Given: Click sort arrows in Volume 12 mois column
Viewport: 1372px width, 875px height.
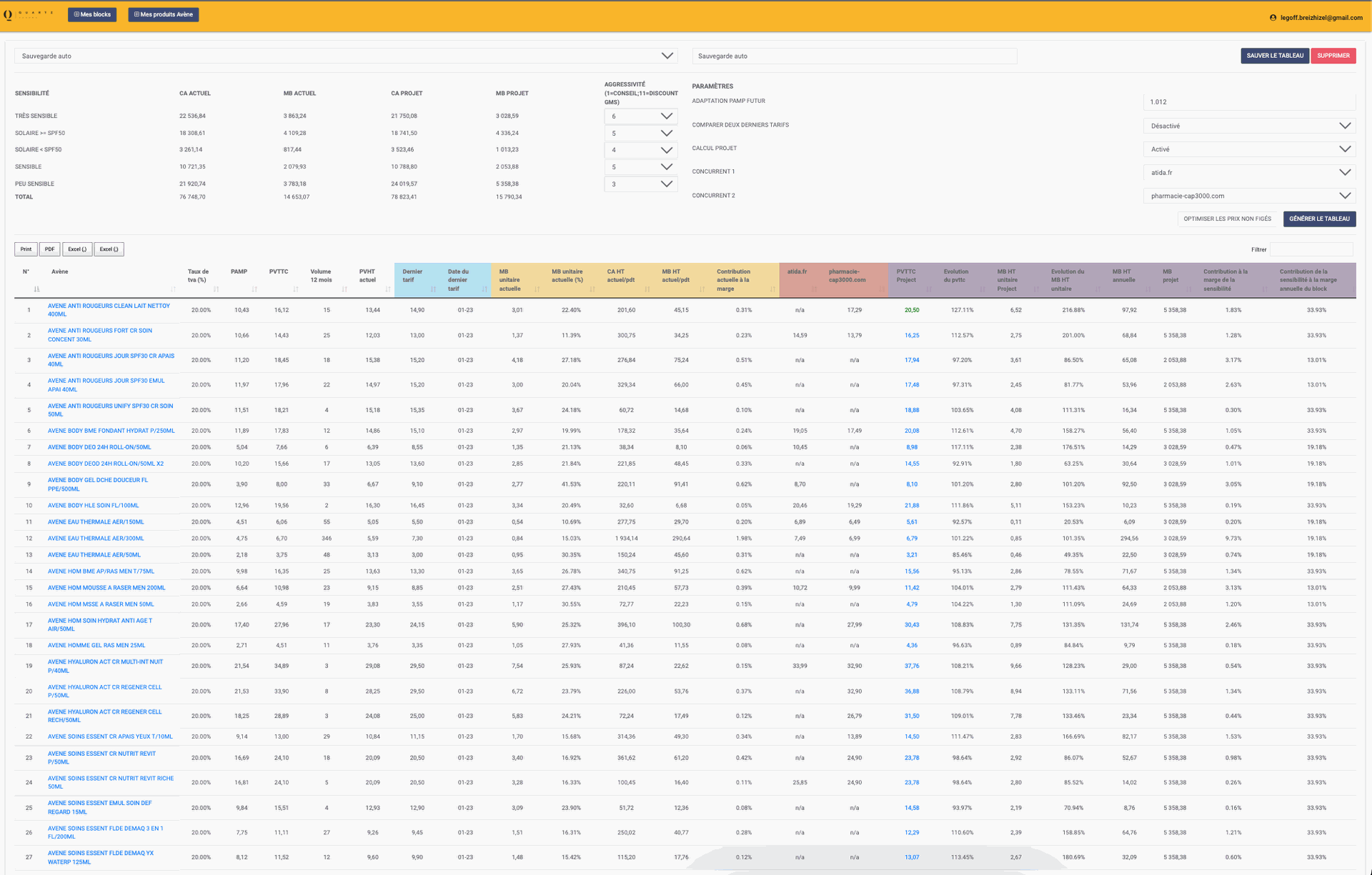Looking at the screenshot, I should pyautogui.click(x=344, y=289).
